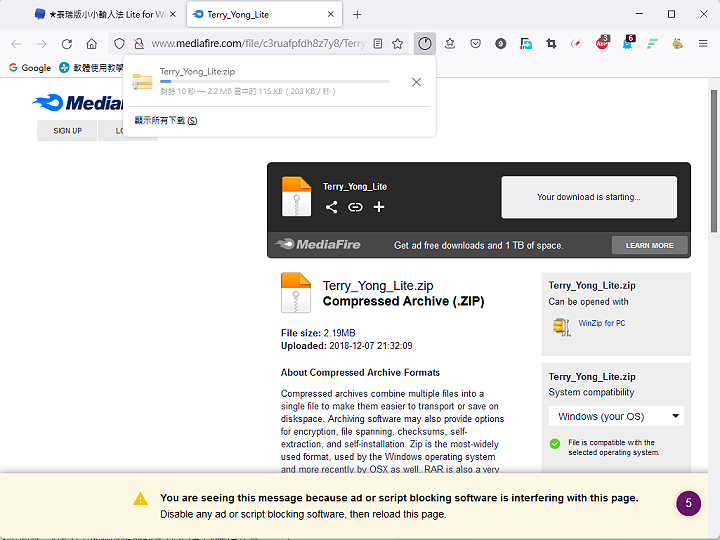Click the MediaFire address bar URL

tap(258, 44)
